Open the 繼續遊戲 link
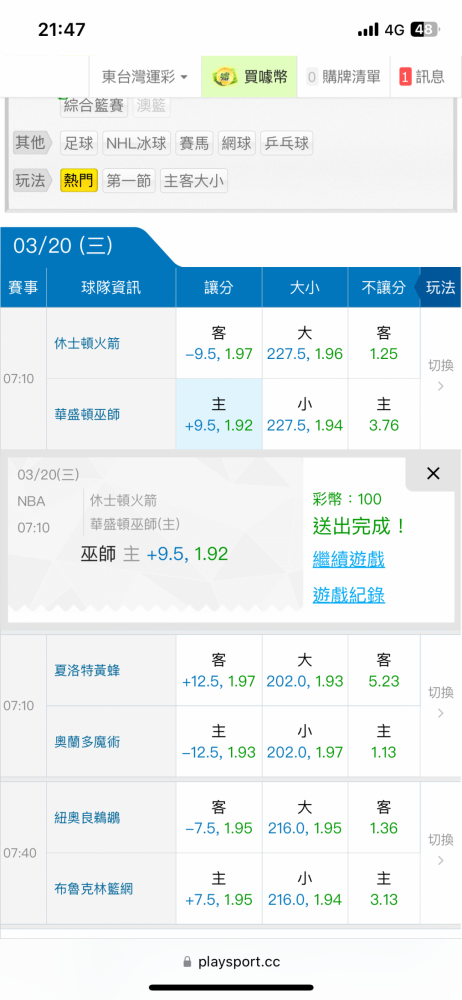462x1000 pixels. tap(348, 560)
